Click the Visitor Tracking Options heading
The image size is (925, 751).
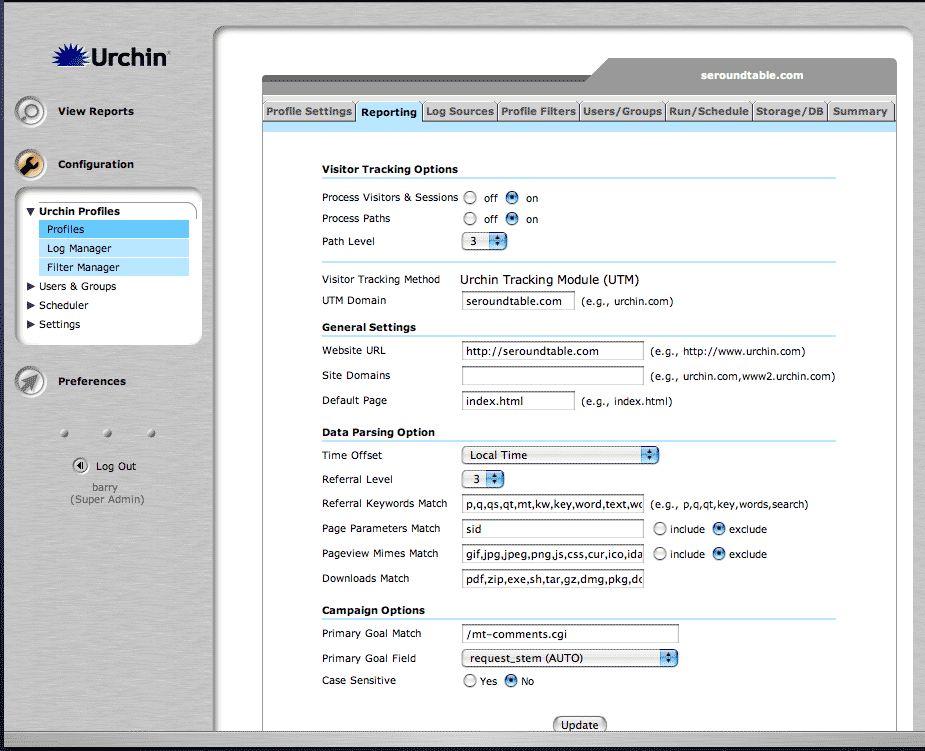pyautogui.click(x=390, y=169)
